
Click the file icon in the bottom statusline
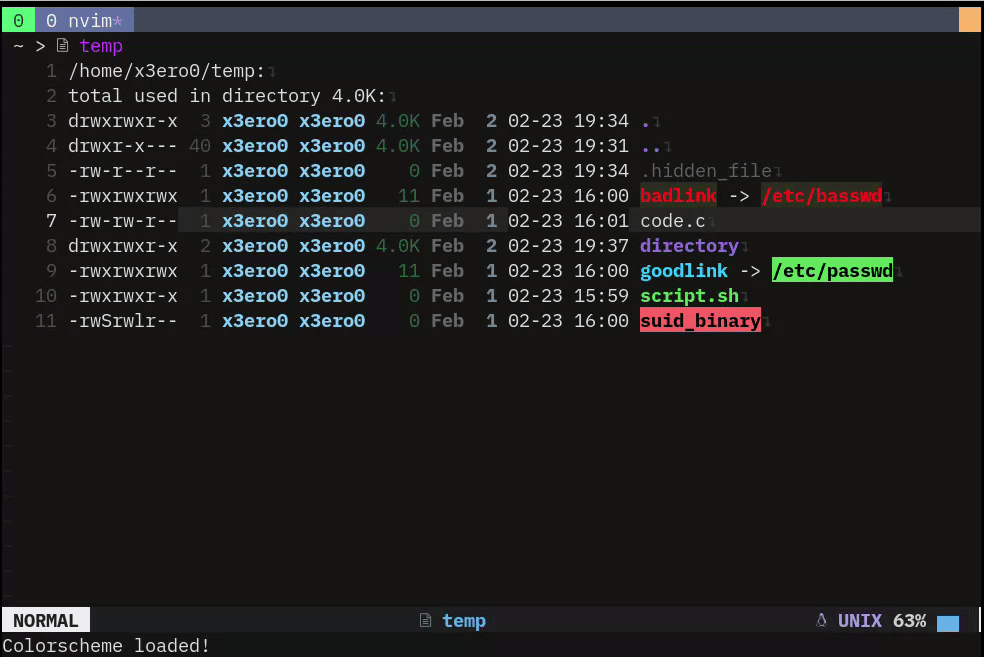tap(425, 620)
